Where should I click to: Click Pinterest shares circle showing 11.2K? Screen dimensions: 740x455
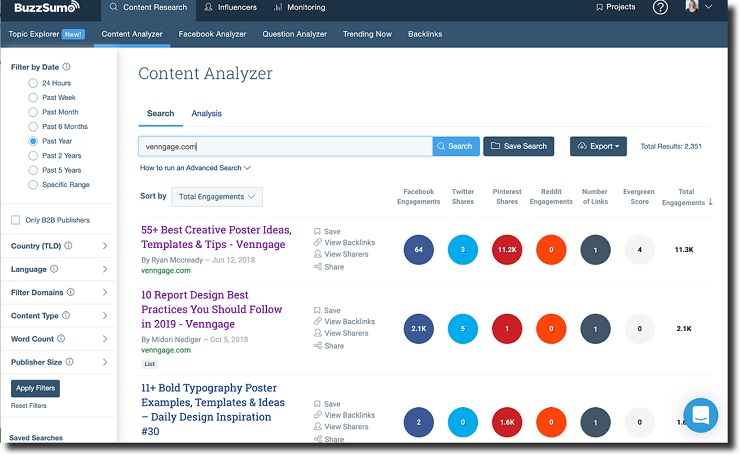pyautogui.click(x=507, y=249)
